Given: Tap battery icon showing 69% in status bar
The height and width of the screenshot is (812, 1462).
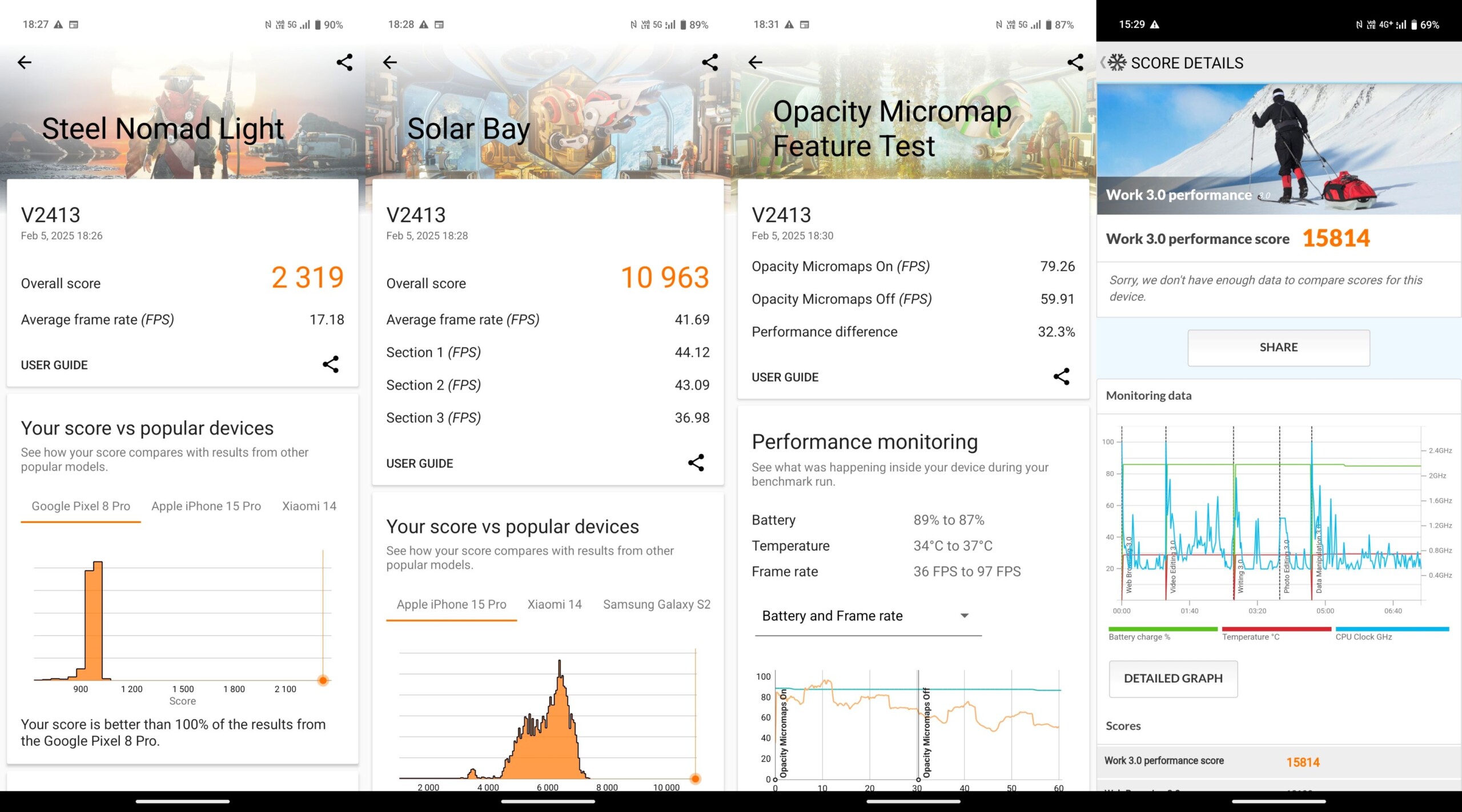Looking at the screenshot, I should pyautogui.click(x=1414, y=25).
